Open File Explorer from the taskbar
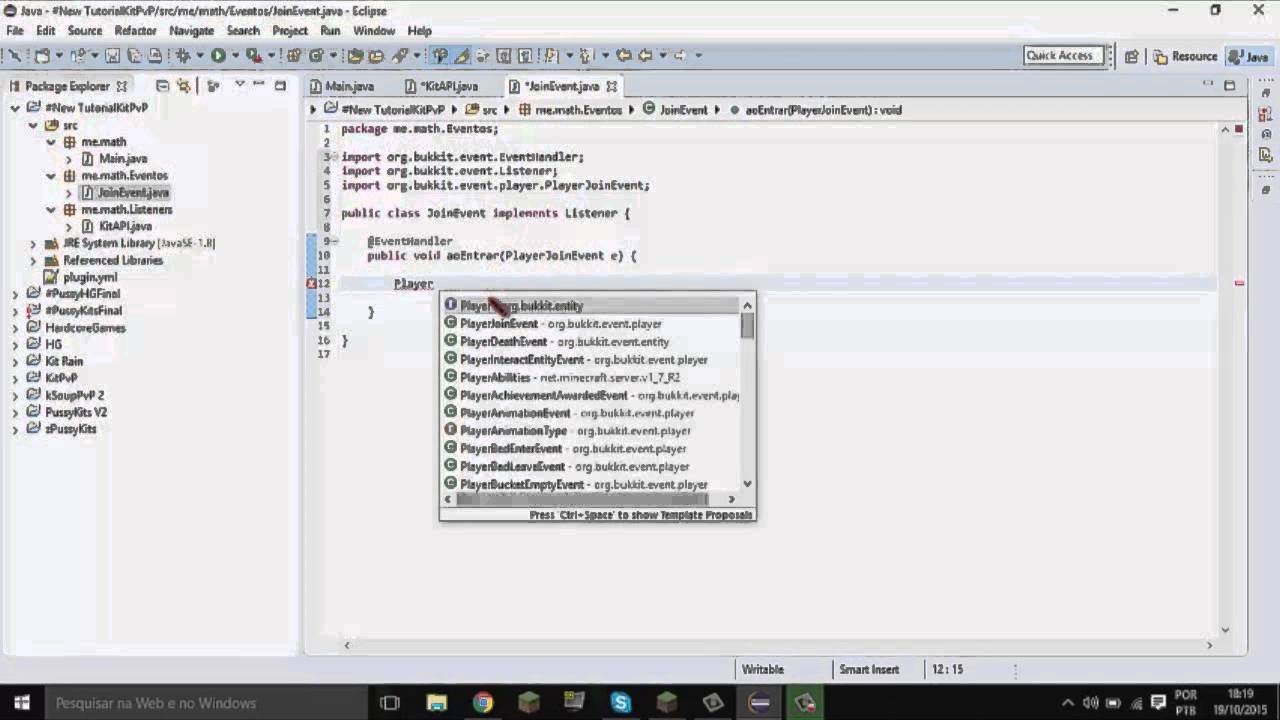This screenshot has width=1280, height=720. 437,703
